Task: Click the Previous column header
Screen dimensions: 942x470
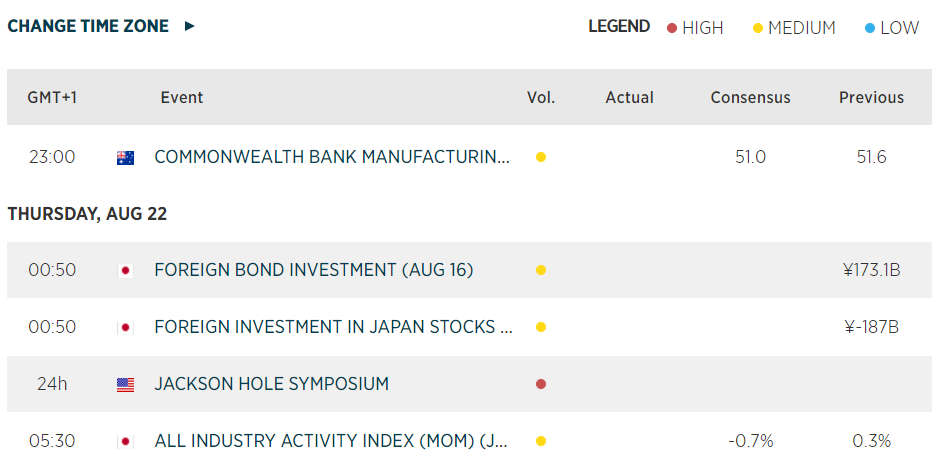Action: [x=871, y=97]
